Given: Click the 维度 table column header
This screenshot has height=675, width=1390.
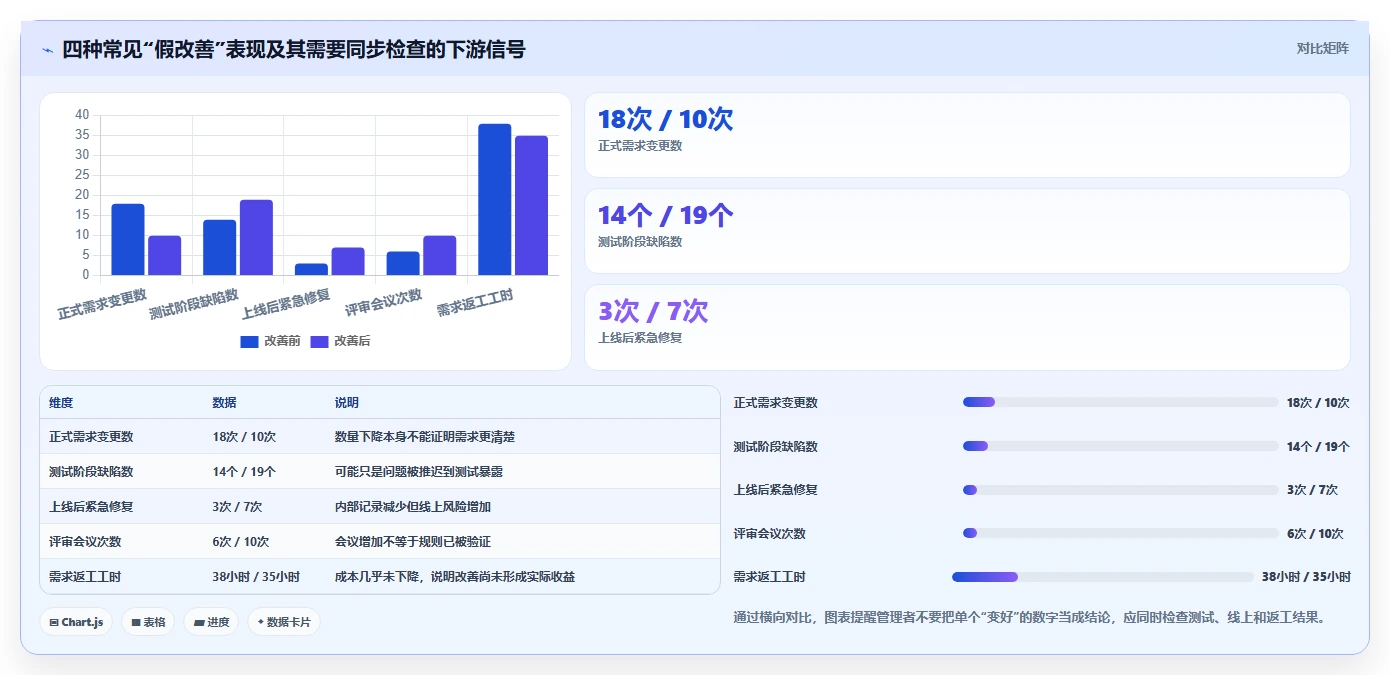Looking at the screenshot, I should pyautogui.click(x=61, y=403).
